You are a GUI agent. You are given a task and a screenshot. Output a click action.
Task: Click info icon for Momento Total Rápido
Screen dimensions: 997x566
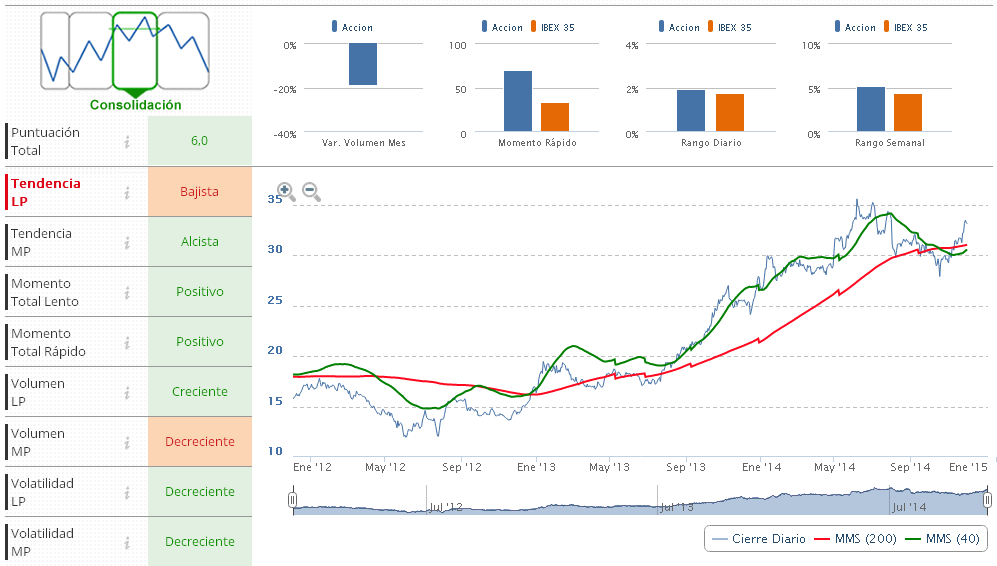(127, 342)
